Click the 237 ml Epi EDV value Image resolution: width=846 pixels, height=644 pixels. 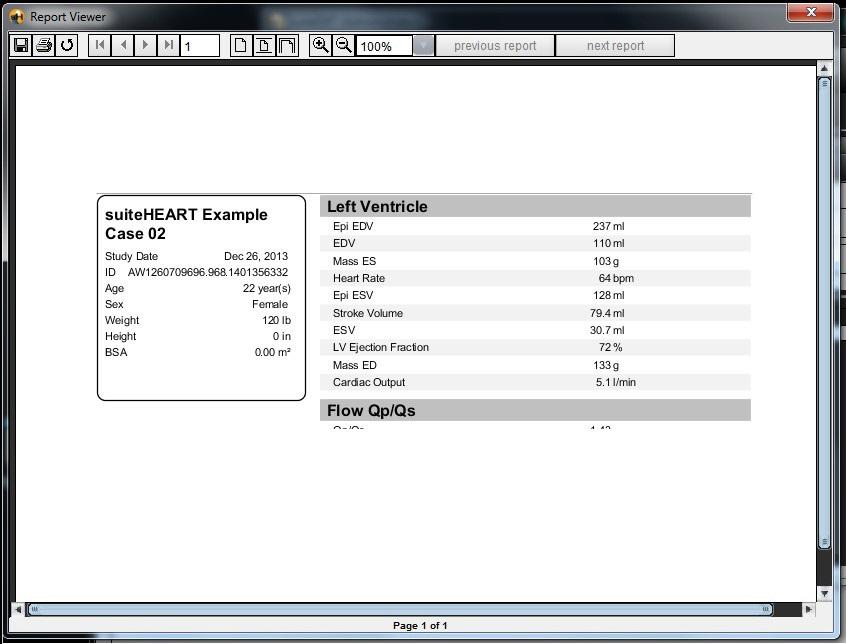coord(608,227)
